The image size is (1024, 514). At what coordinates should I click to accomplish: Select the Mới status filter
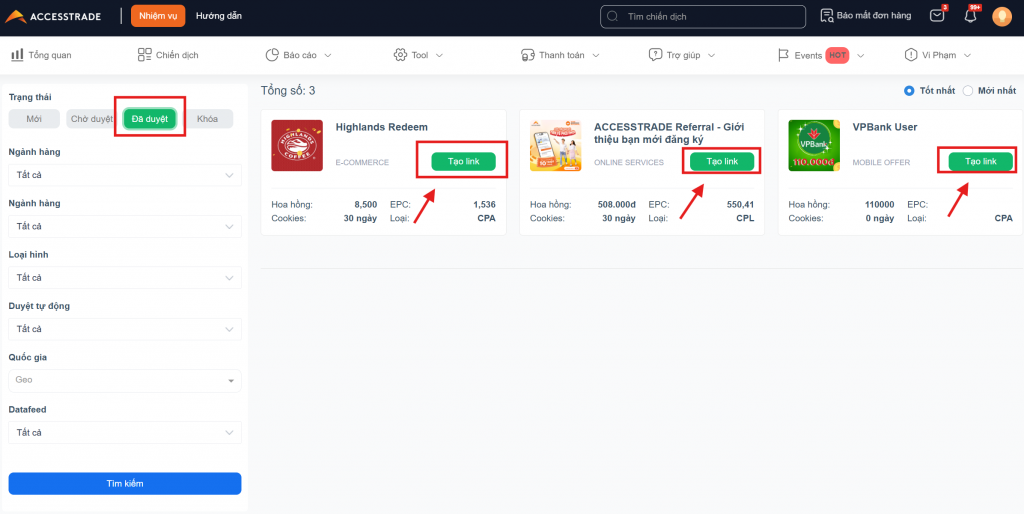34,119
